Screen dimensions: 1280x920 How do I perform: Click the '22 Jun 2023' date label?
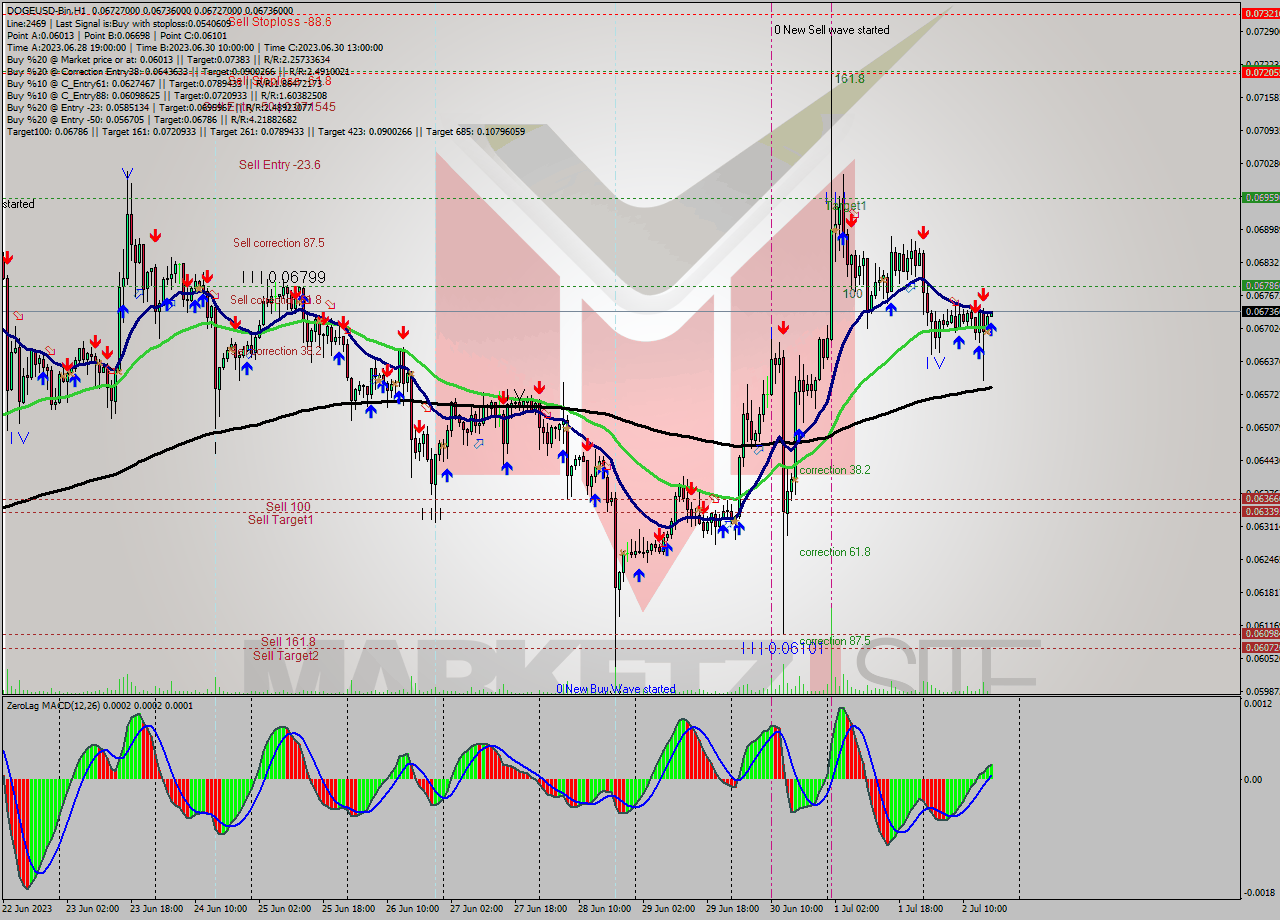point(29,909)
